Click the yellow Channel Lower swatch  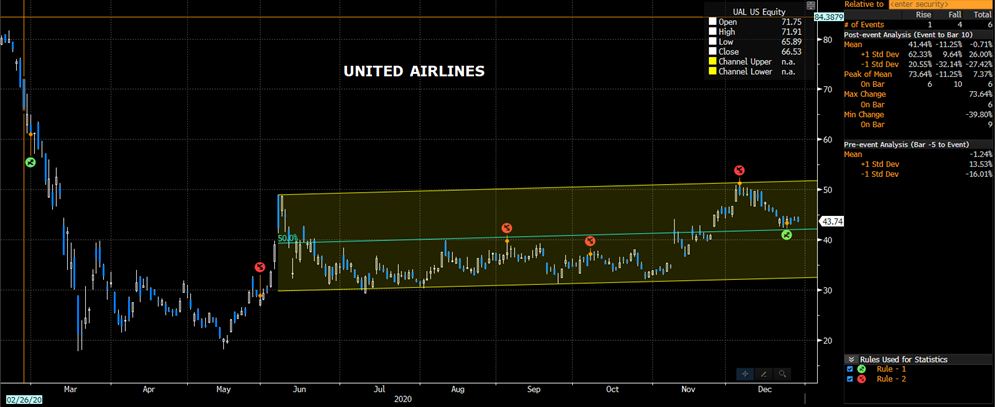[x=713, y=72]
